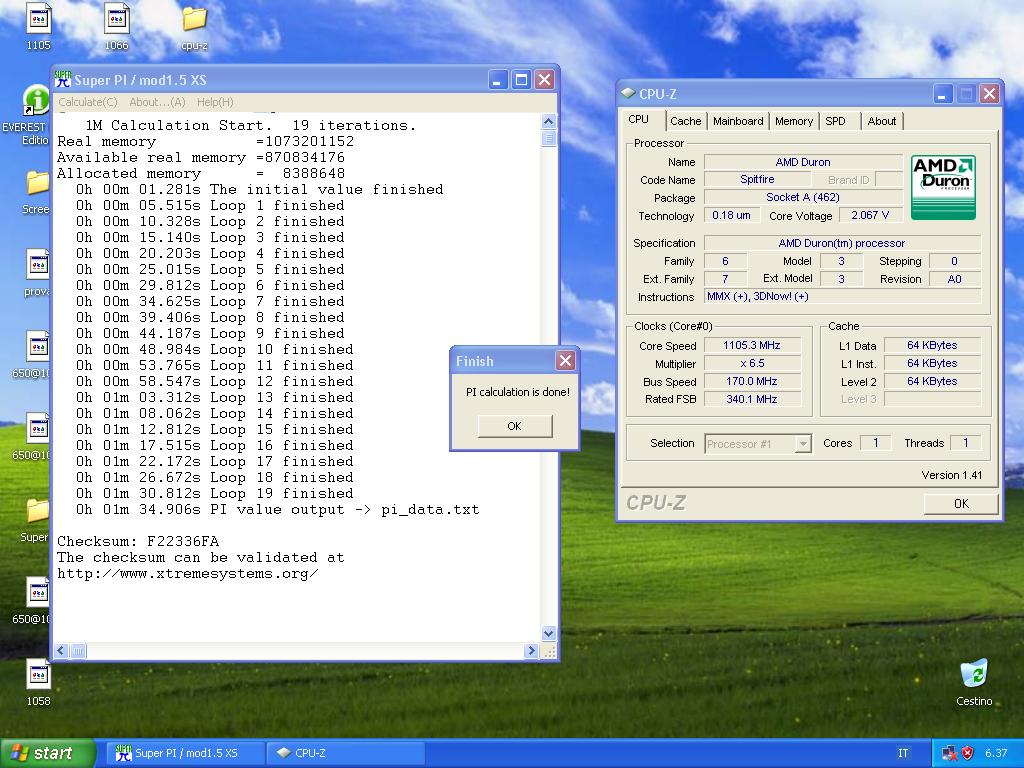Viewport: 1024px width, 768px height.
Task: Click the PI value output pi_data.txt line
Action: pos(277,509)
